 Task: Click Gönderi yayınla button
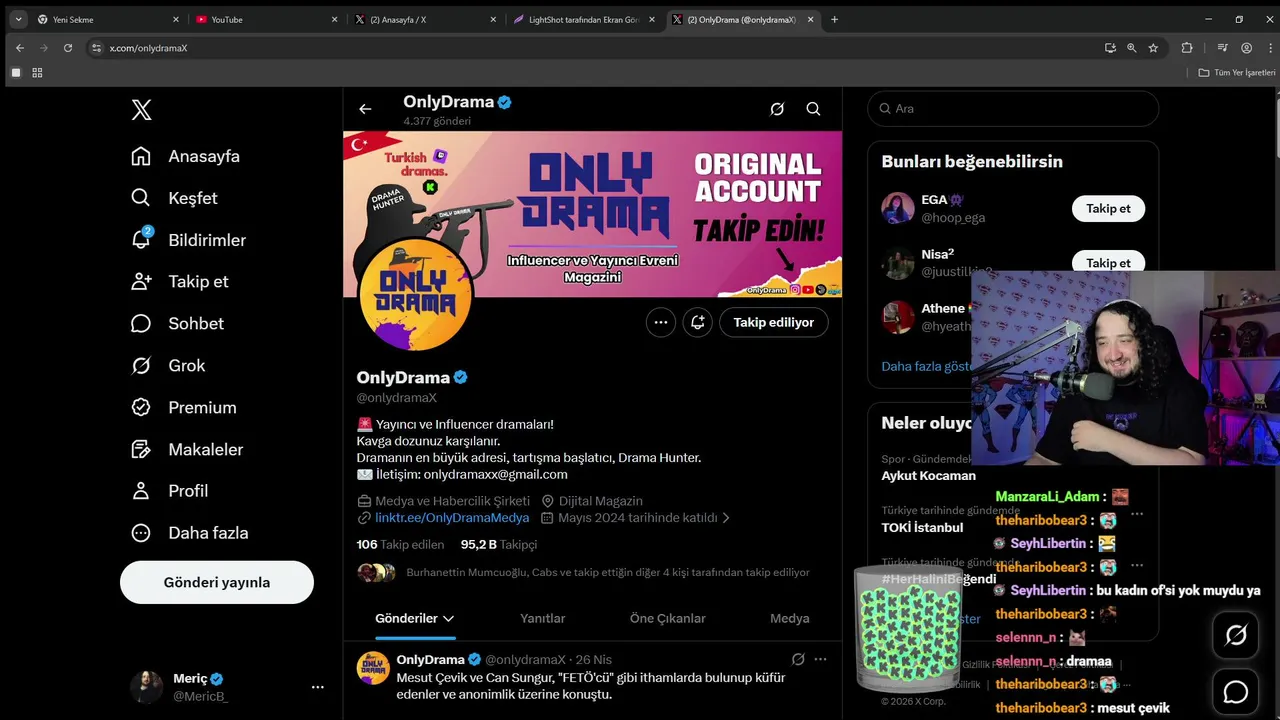[x=217, y=582]
